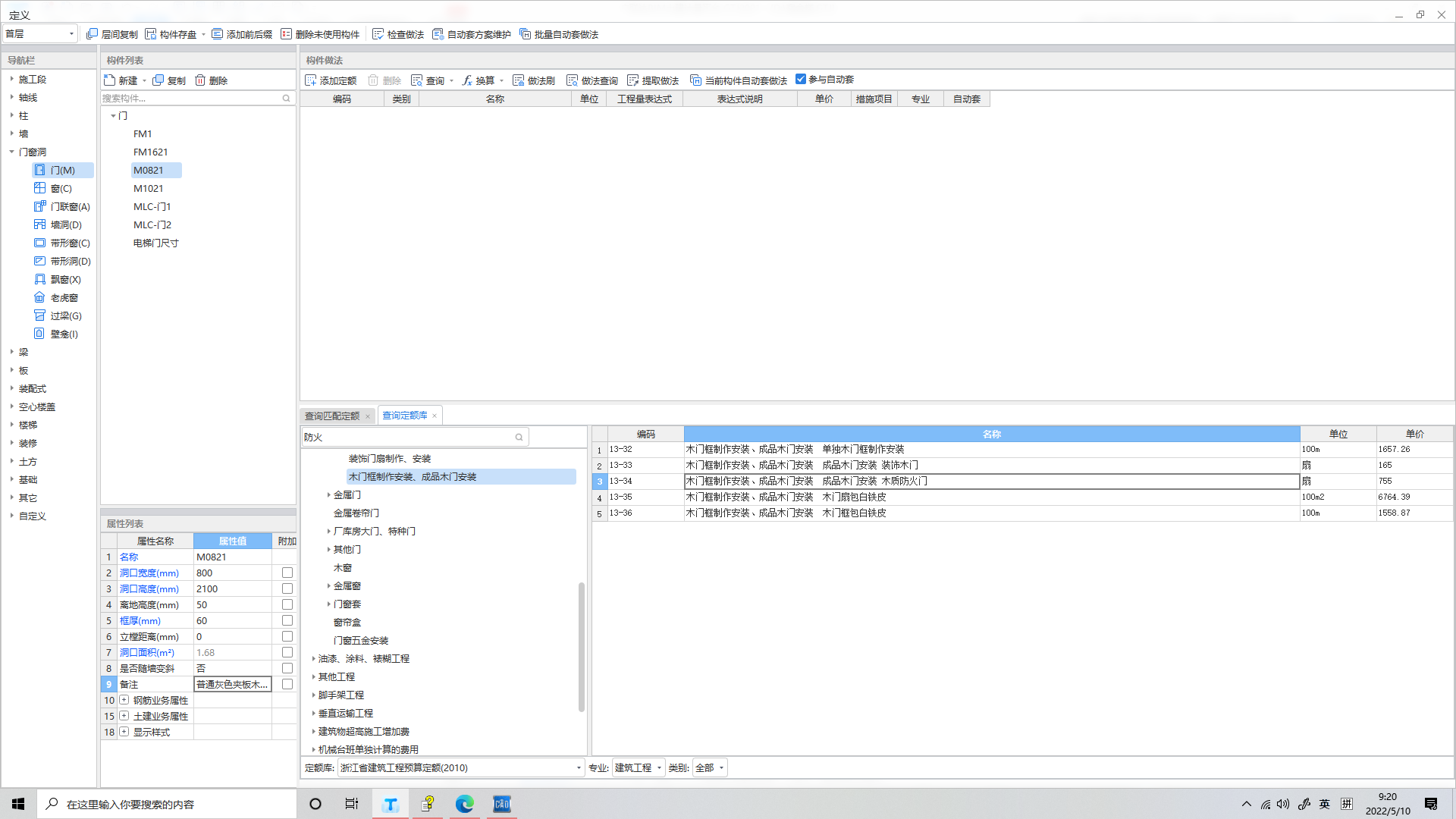Open 类别 dropdown 全部

[710, 767]
